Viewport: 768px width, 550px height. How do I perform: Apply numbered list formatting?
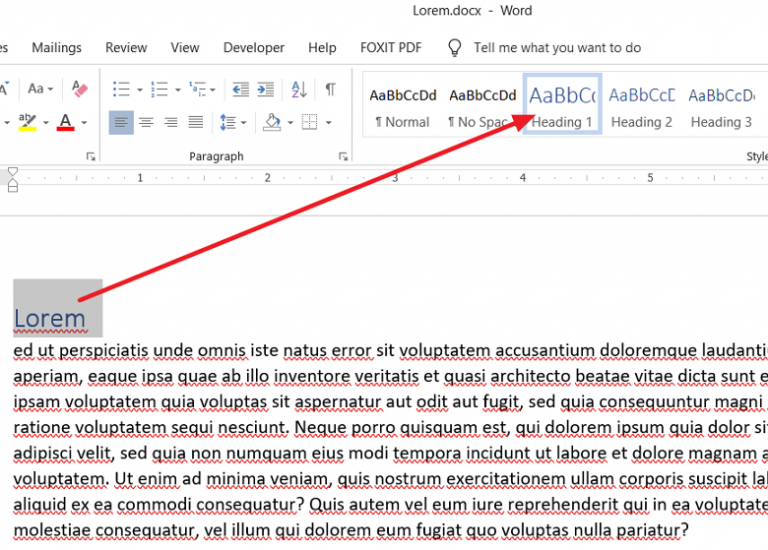160,89
